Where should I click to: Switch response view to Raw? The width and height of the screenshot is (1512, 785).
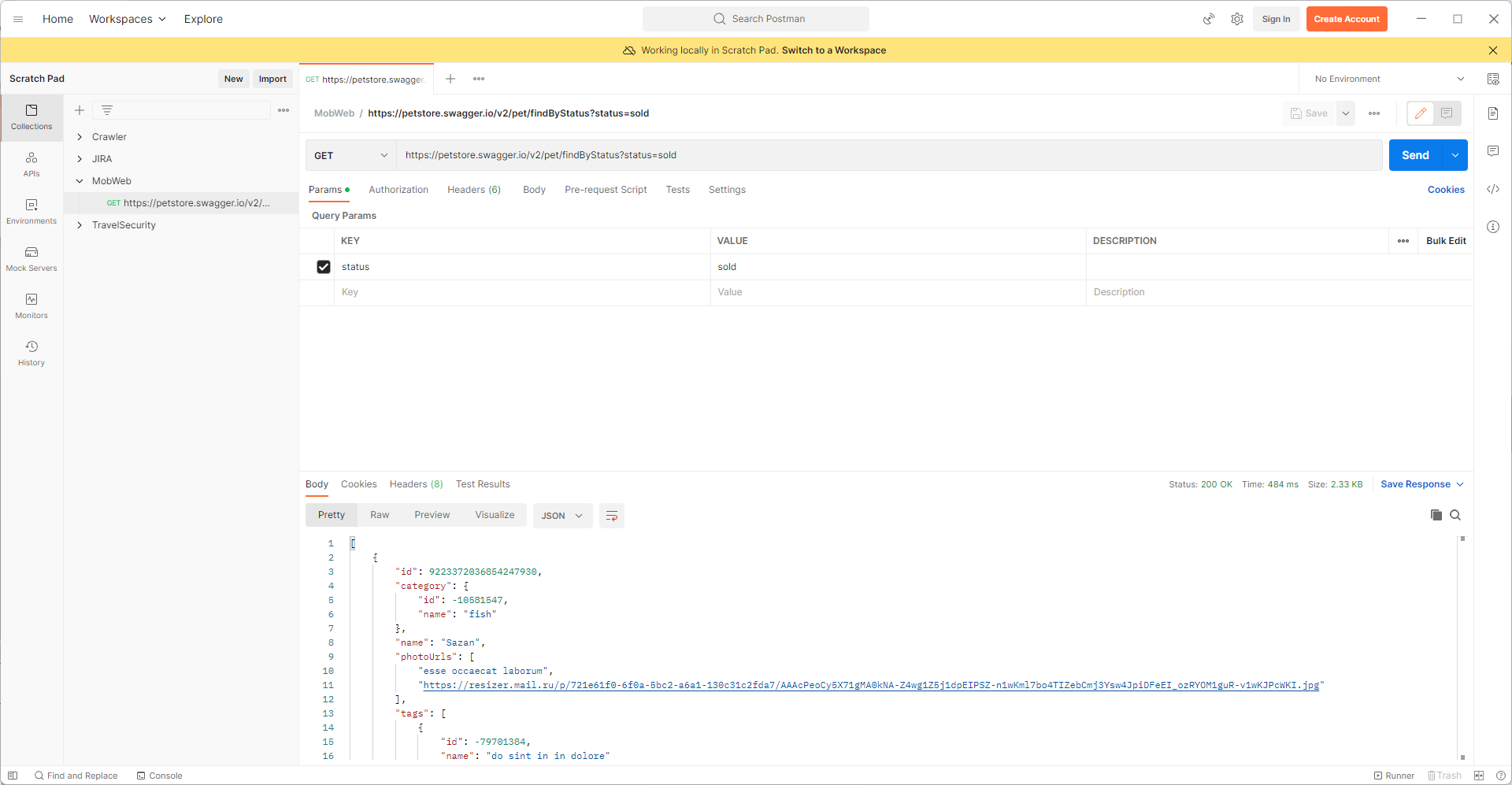pyautogui.click(x=380, y=515)
